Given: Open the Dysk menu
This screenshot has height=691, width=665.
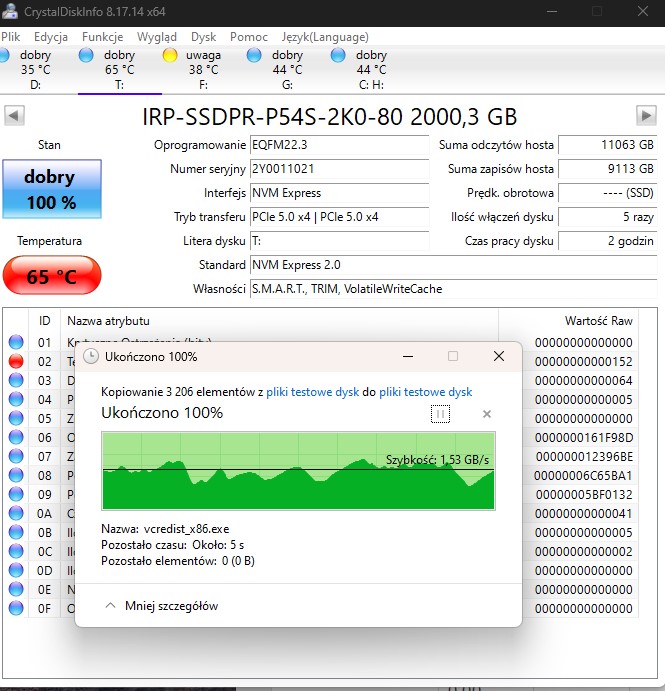Looking at the screenshot, I should (x=203, y=36).
